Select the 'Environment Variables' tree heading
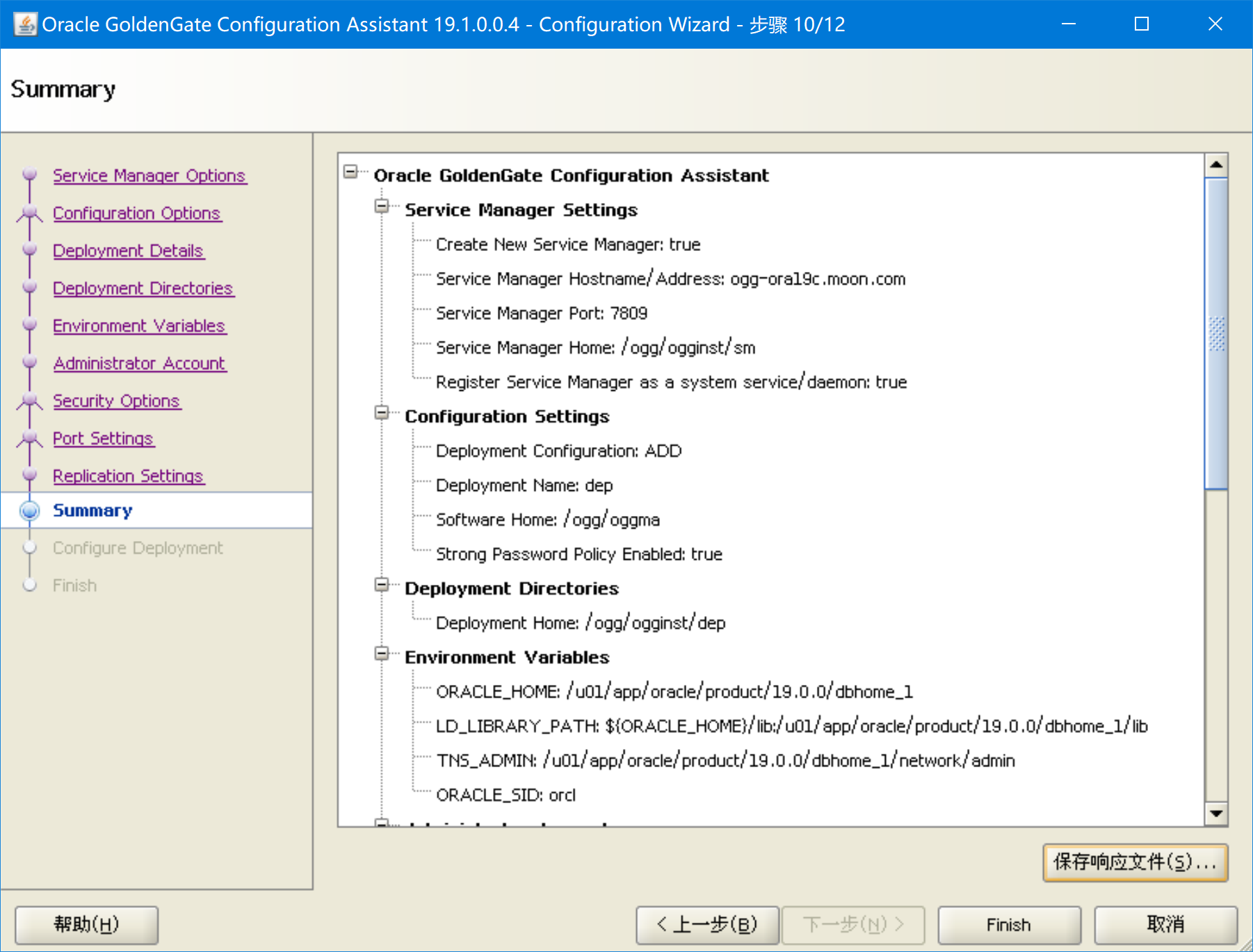1253x952 pixels. (508, 657)
